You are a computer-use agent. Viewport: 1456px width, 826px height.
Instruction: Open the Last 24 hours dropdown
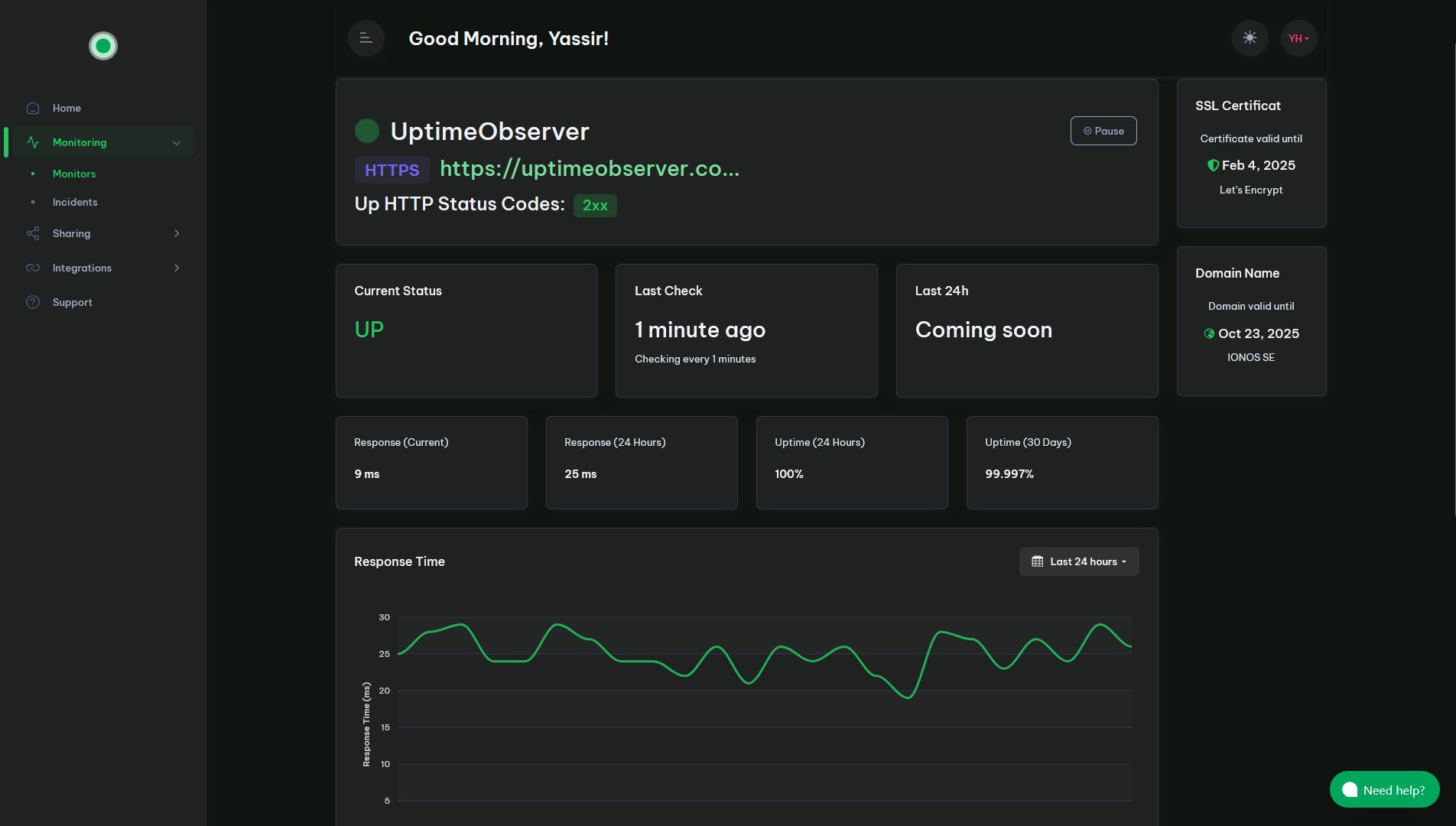[x=1078, y=561]
